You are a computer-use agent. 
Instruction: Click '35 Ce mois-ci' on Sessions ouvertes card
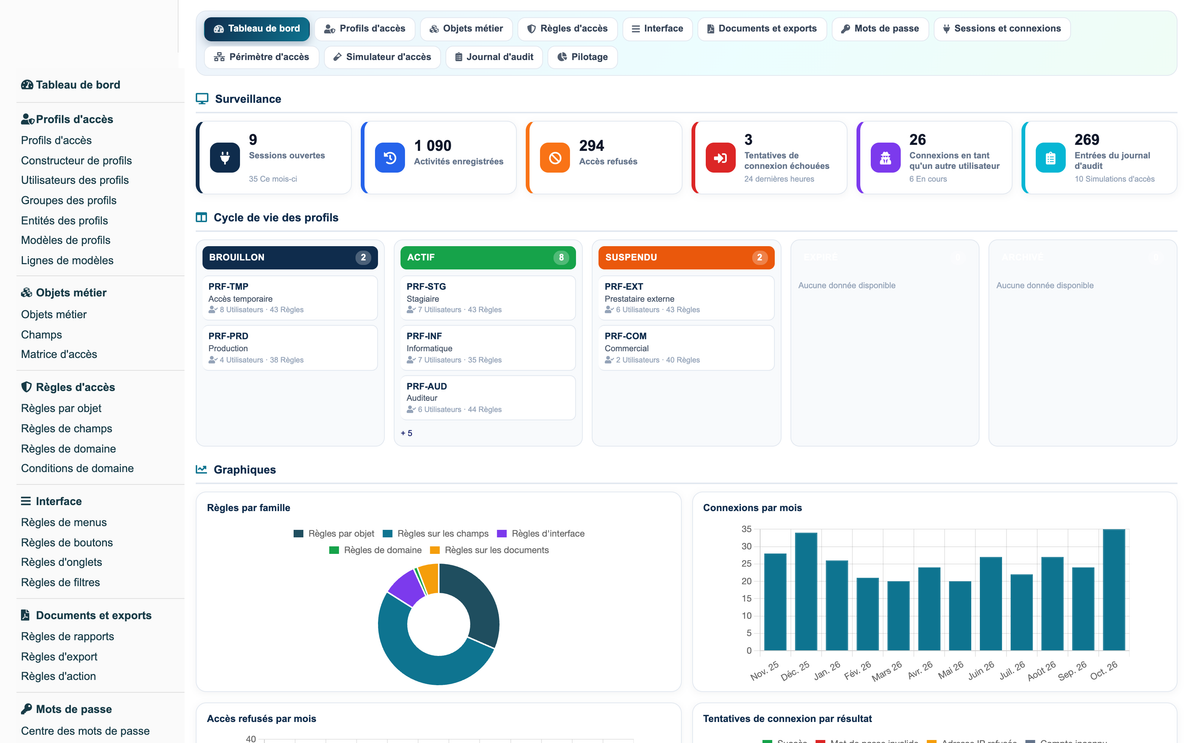pyautogui.click(x=273, y=179)
